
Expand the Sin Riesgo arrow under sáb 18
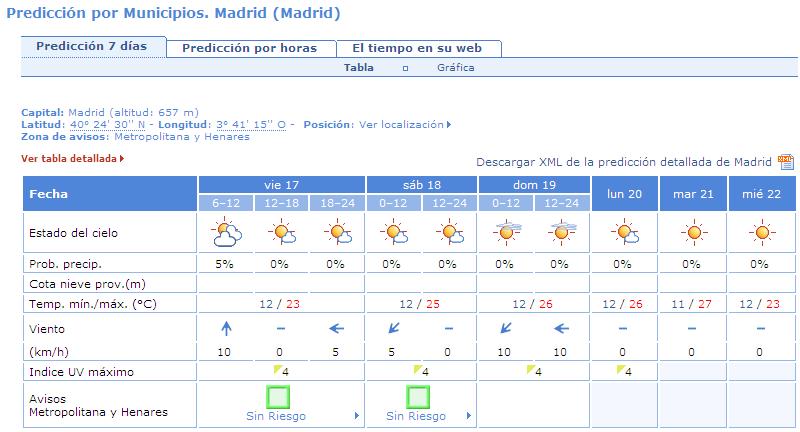[469, 416]
